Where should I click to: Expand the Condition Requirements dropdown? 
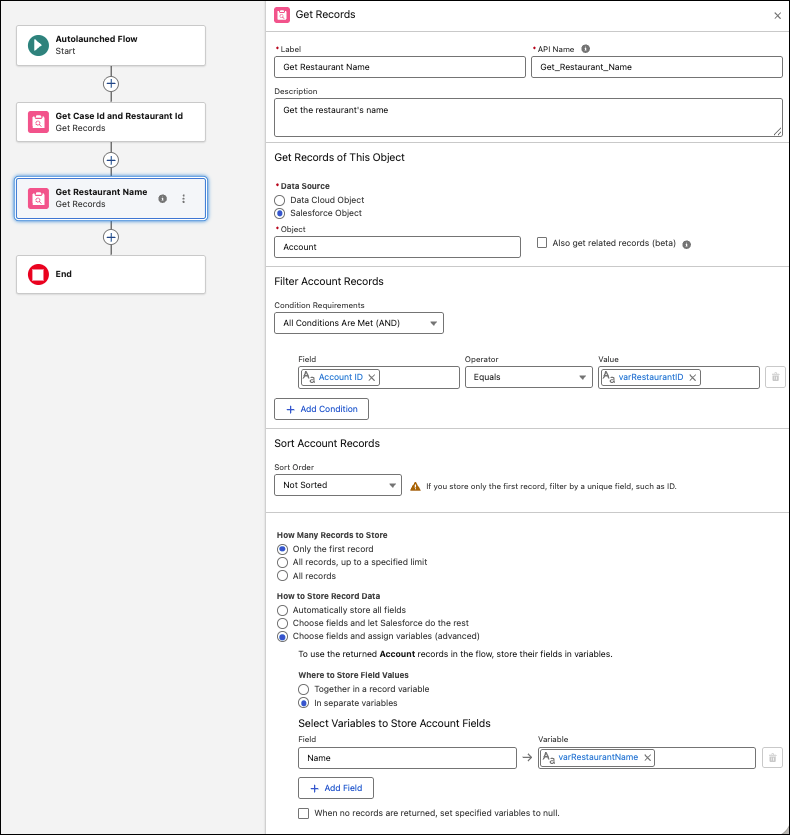pyautogui.click(x=359, y=323)
